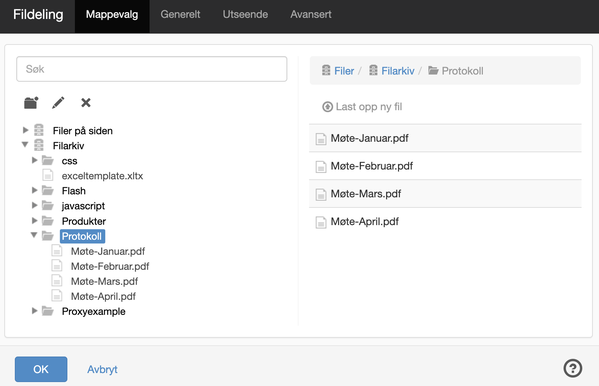Click the Produkter folder icon
Viewport: 599px width, 386px height.
point(48,221)
